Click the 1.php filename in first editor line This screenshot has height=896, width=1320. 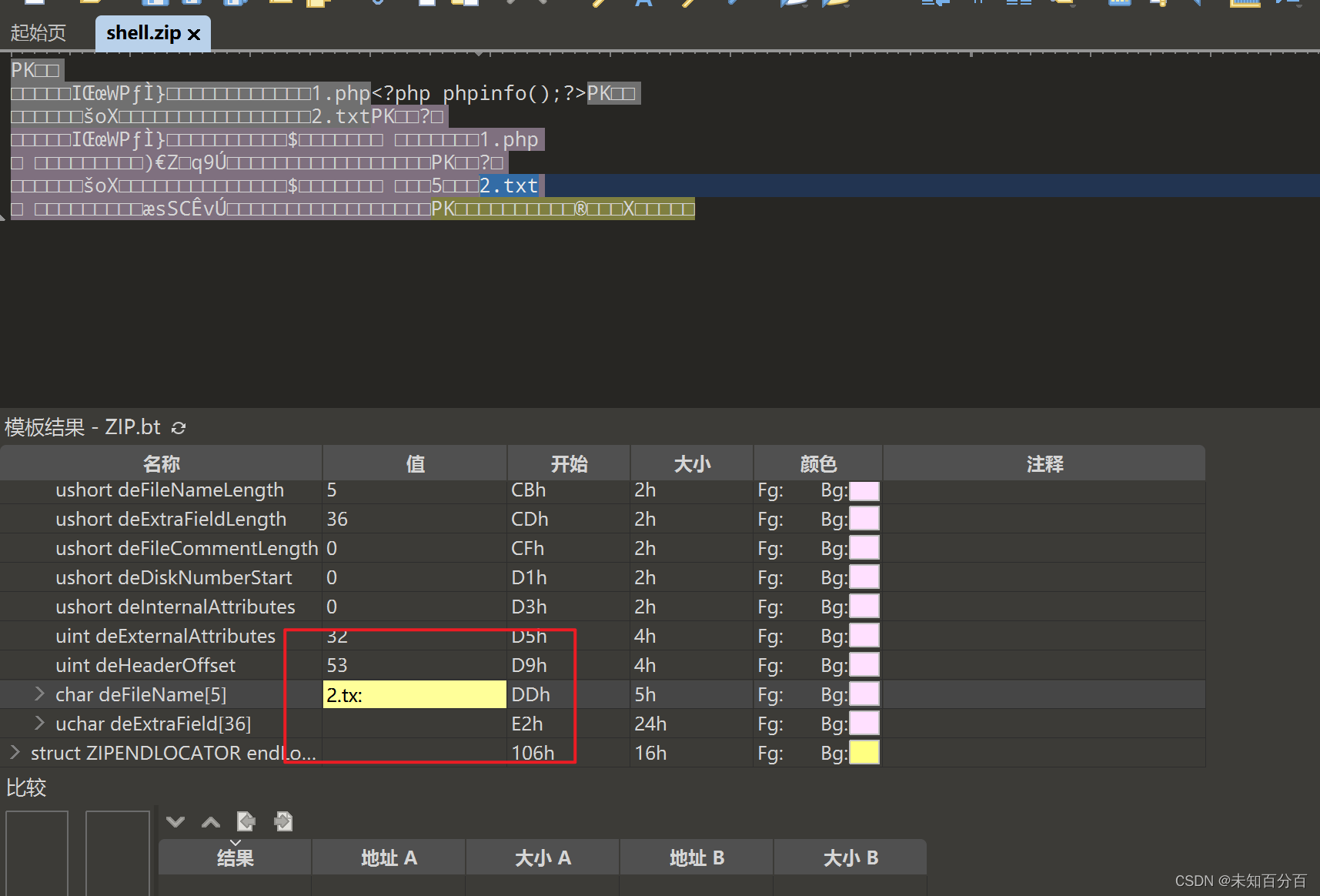[341, 93]
